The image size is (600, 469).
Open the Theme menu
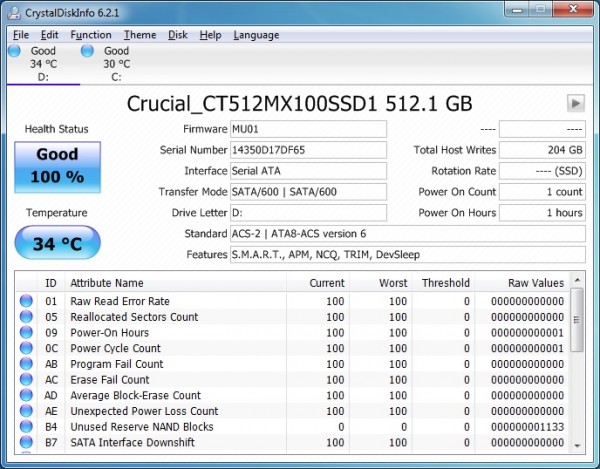[x=140, y=35]
